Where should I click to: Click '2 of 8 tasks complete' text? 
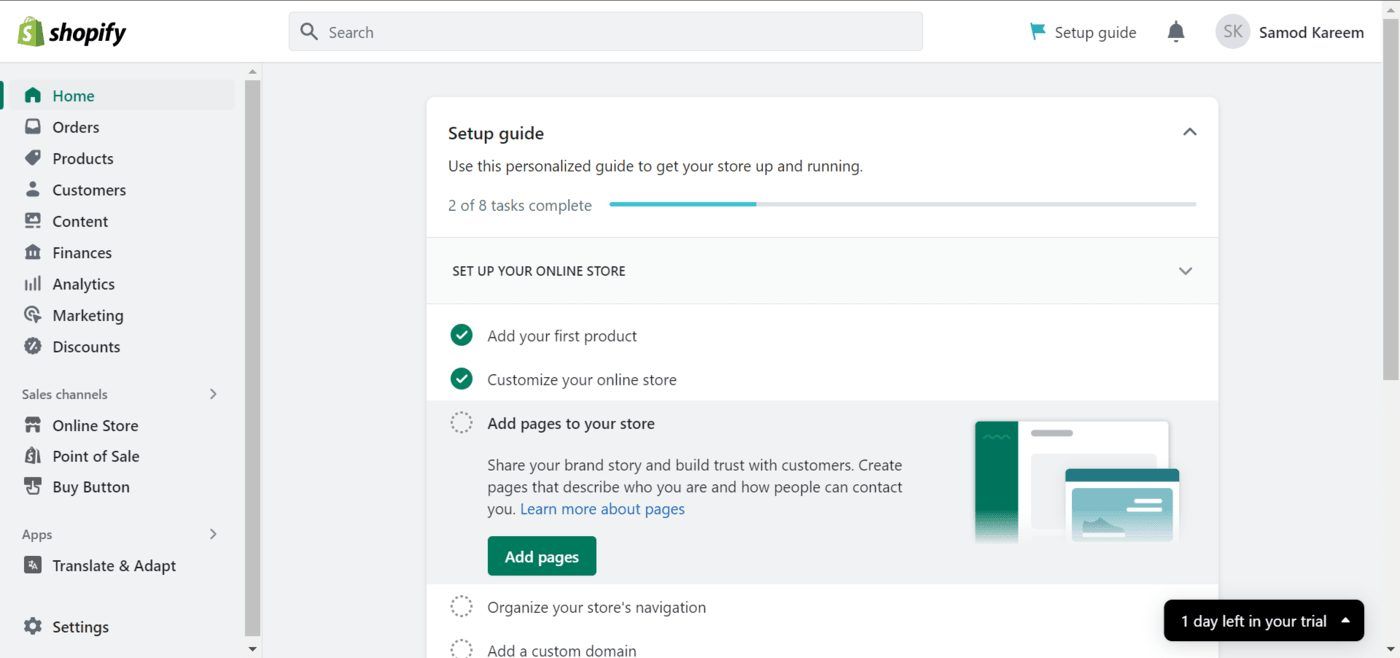pos(520,205)
